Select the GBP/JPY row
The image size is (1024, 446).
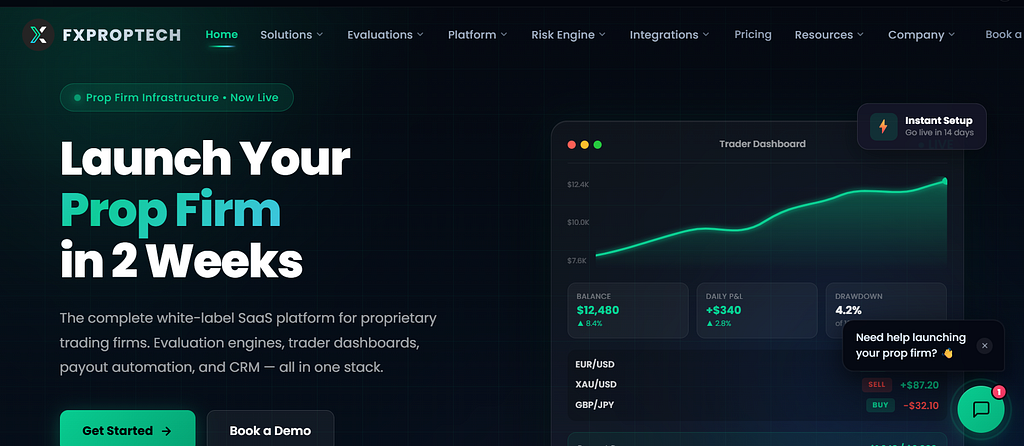click(x=757, y=405)
